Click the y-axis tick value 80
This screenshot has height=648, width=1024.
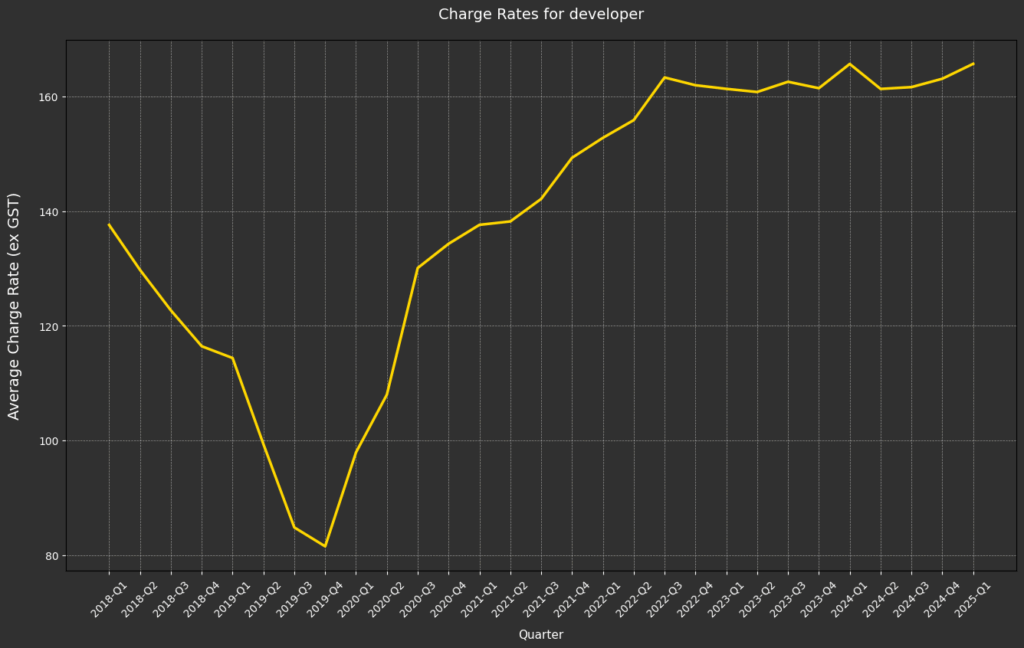coord(53,557)
